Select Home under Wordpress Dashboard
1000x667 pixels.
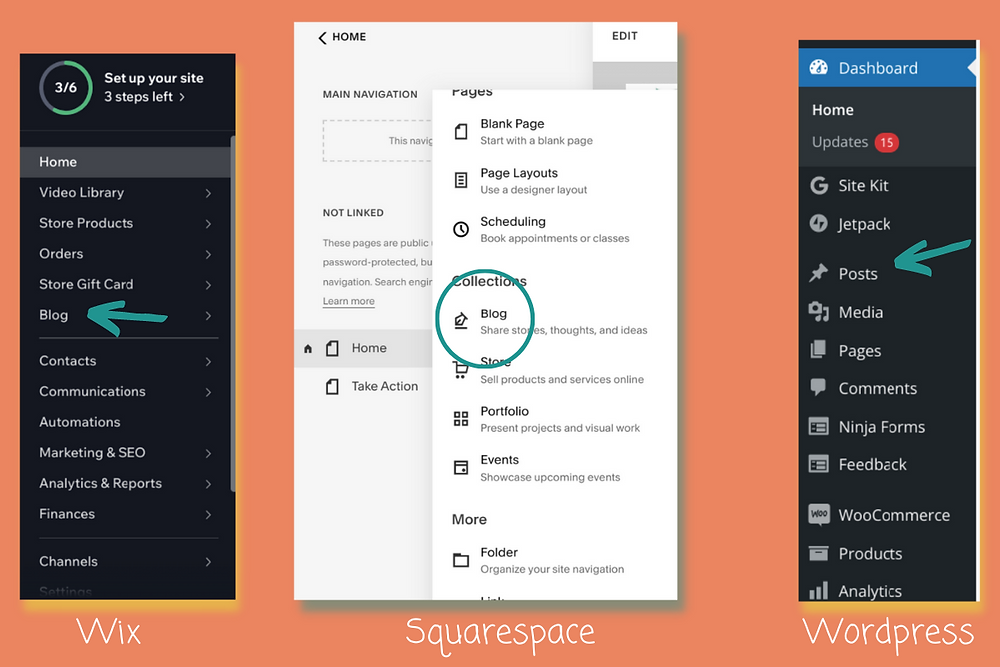(x=832, y=110)
